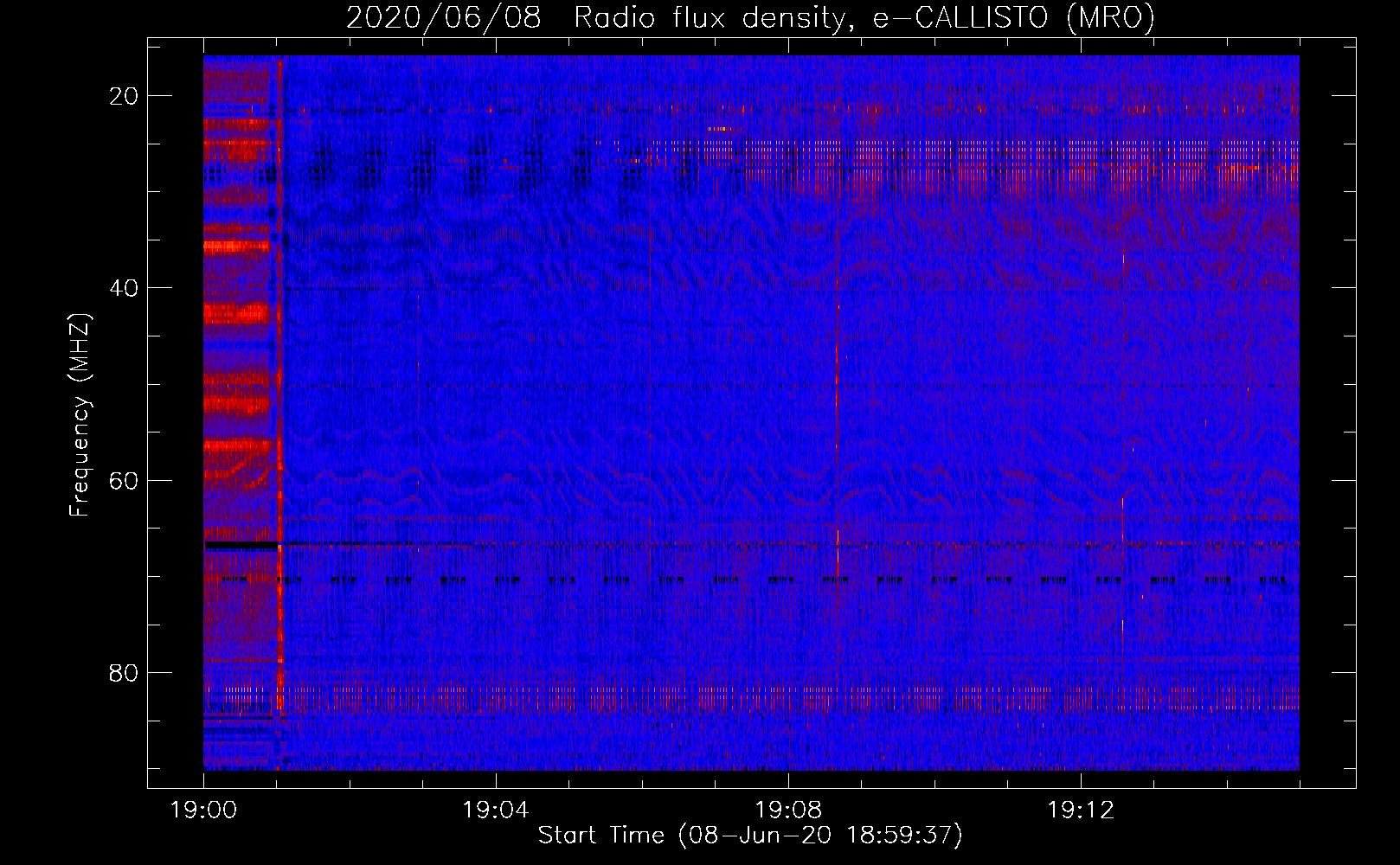Click the 'Frequency (MHZ)' y-axis label
Screen dimensions: 1400x865
click(x=80, y=416)
